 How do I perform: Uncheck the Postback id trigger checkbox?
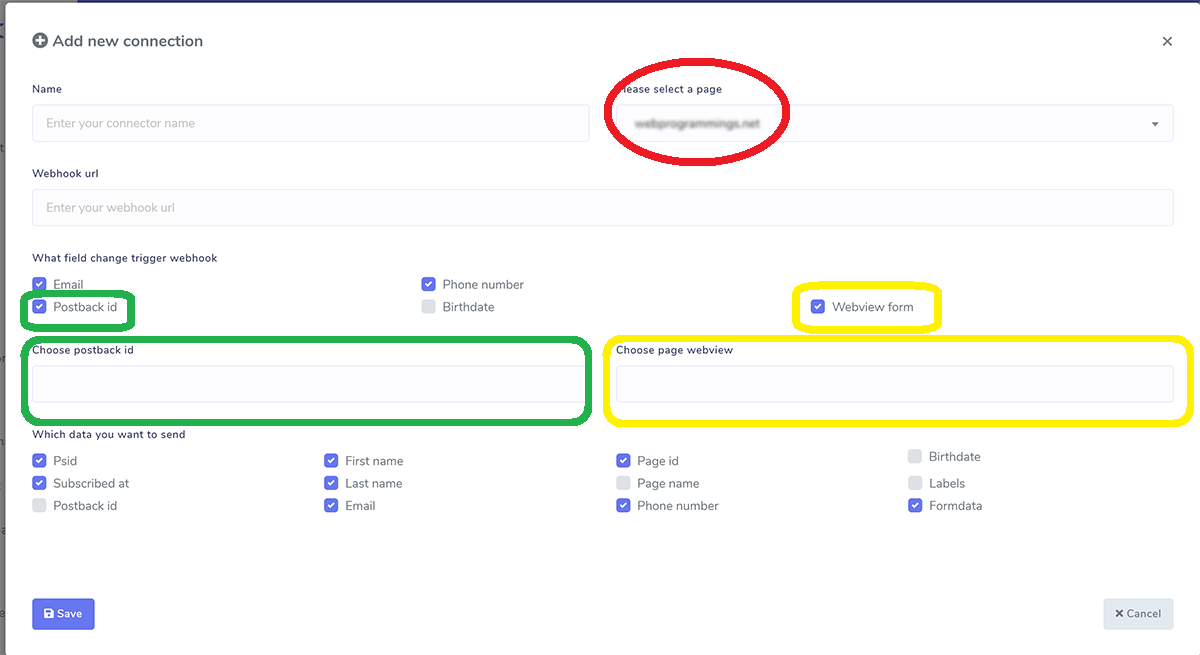[38, 306]
